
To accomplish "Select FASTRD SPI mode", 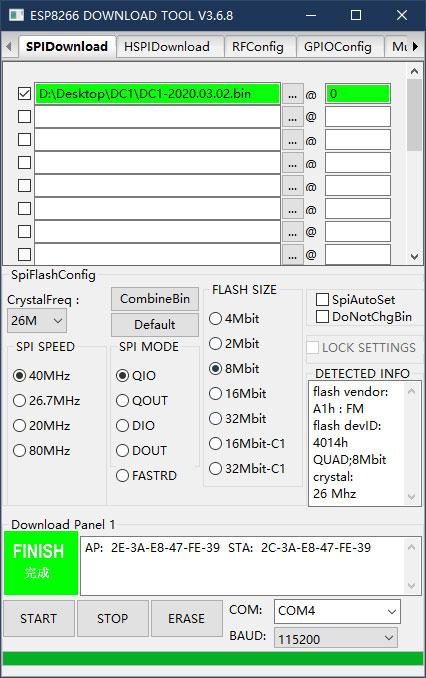I will tap(147, 476).
